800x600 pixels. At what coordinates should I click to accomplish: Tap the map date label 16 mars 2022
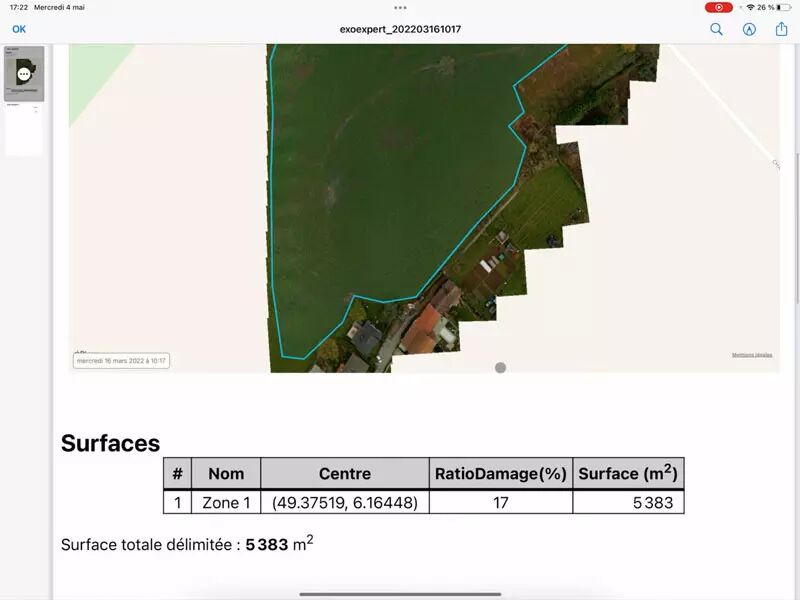(x=121, y=361)
